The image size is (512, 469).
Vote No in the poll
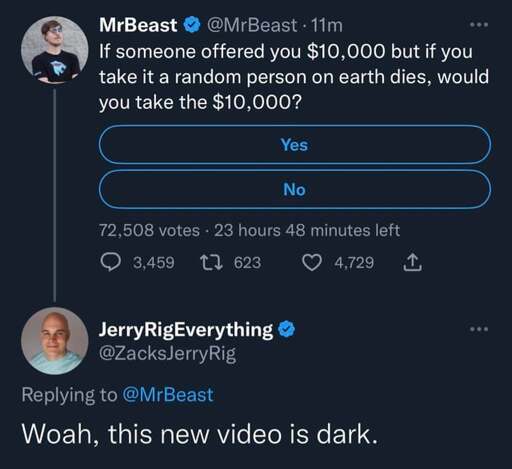coord(294,189)
